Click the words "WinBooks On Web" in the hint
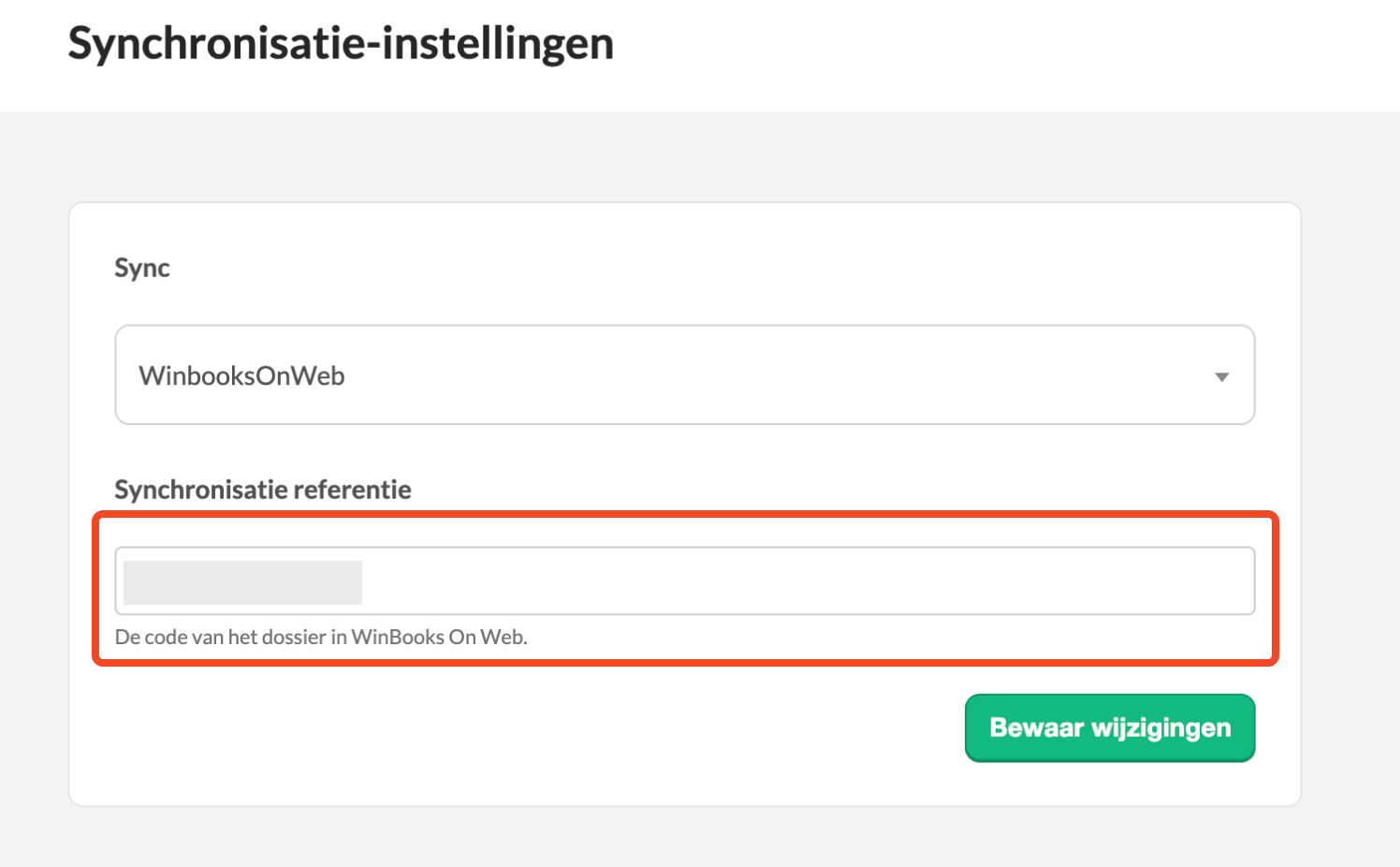This screenshot has height=867, width=1400. pyautogui.click(x=438, y=638)
